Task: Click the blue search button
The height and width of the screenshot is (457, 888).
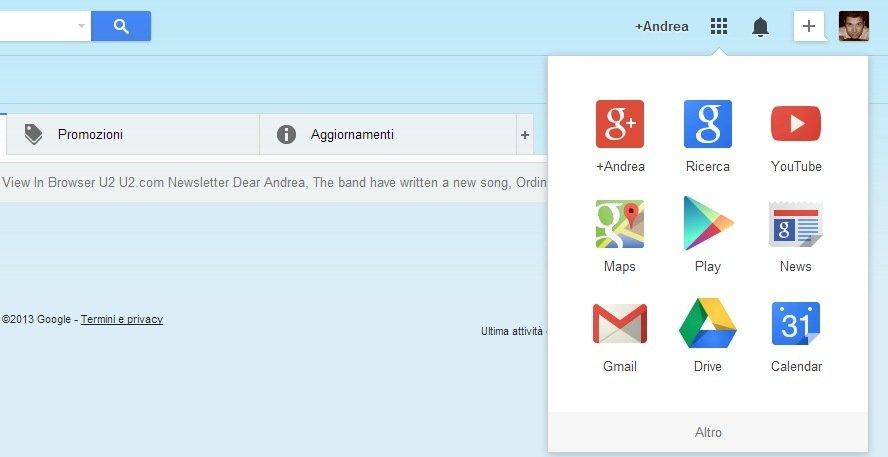Action: (x=121, y=26)
